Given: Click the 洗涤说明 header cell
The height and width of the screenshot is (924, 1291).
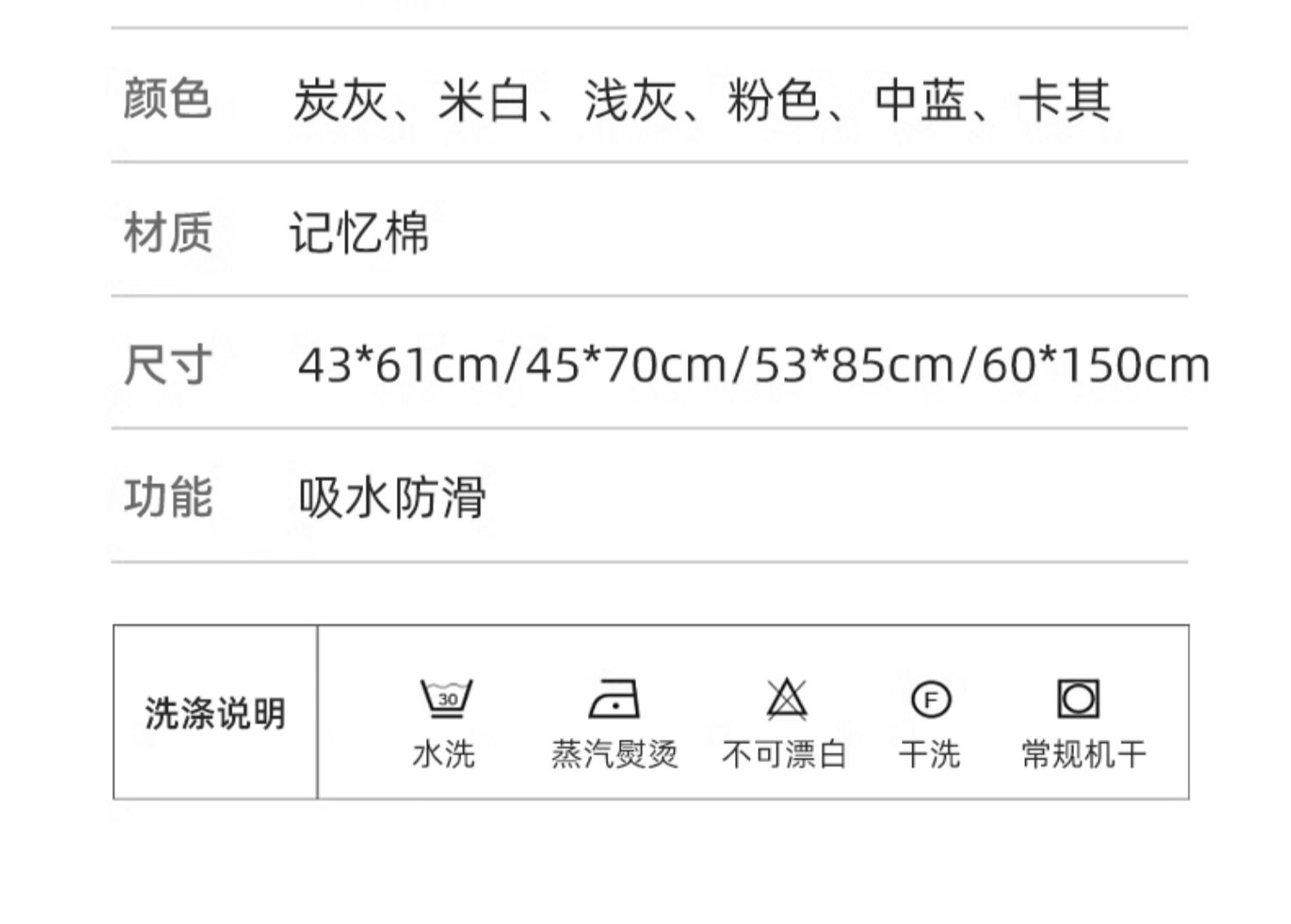Looking at the screenshot, I should pos(215,712).
